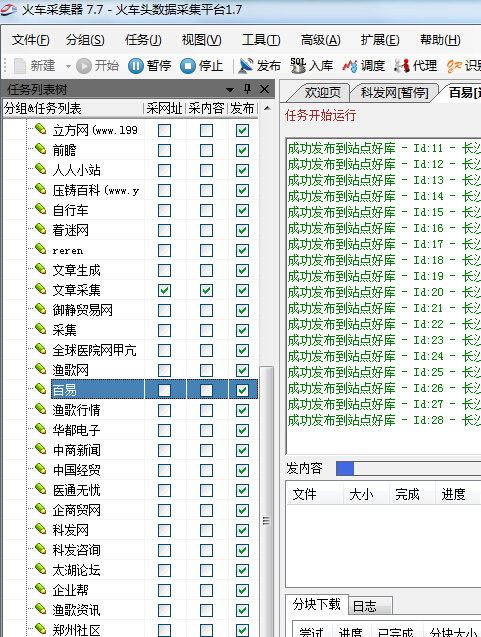Select the 人人小站 task in tree
This screenshot has width=481, height=637.
tap(76, 170)
